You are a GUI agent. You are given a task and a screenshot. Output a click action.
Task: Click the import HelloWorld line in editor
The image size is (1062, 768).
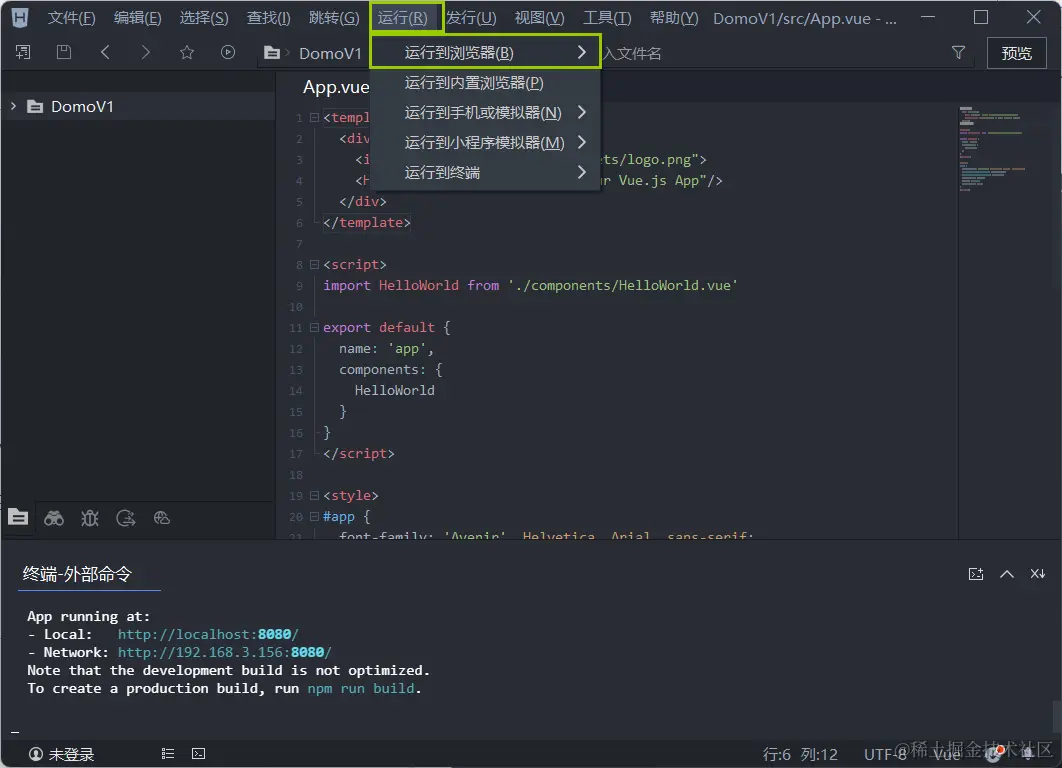click(x=530, y=285)
